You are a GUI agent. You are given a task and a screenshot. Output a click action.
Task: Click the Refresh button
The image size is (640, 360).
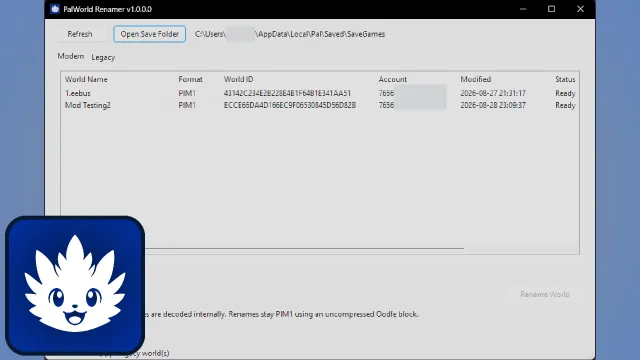pyautogui.click(x=80, y=34)
